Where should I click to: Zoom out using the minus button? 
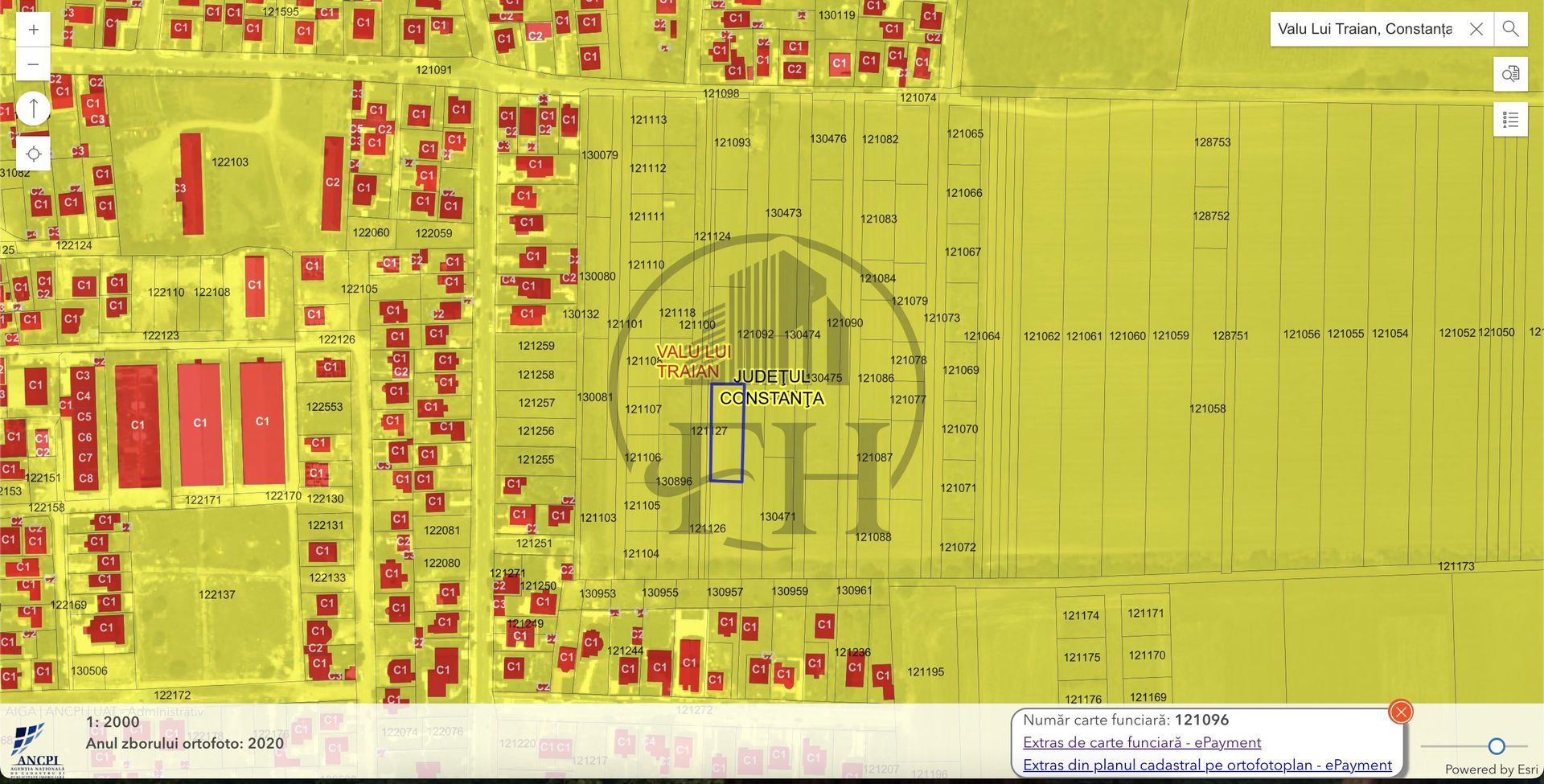coord(33,64)
